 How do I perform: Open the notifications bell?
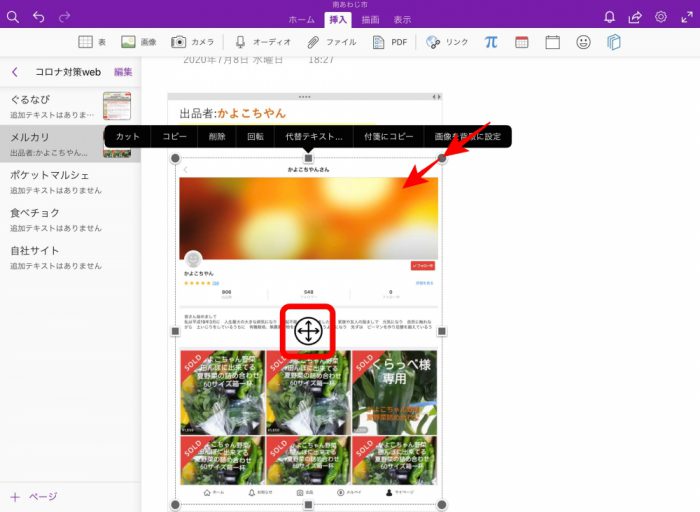tap(609, 17)
